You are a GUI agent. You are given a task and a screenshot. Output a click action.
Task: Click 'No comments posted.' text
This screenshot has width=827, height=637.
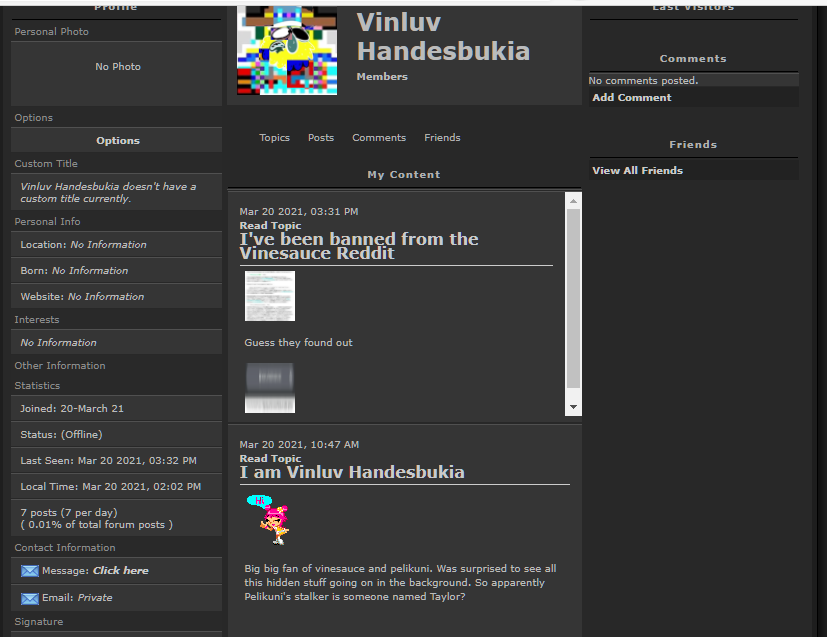[x=643, y=81]
